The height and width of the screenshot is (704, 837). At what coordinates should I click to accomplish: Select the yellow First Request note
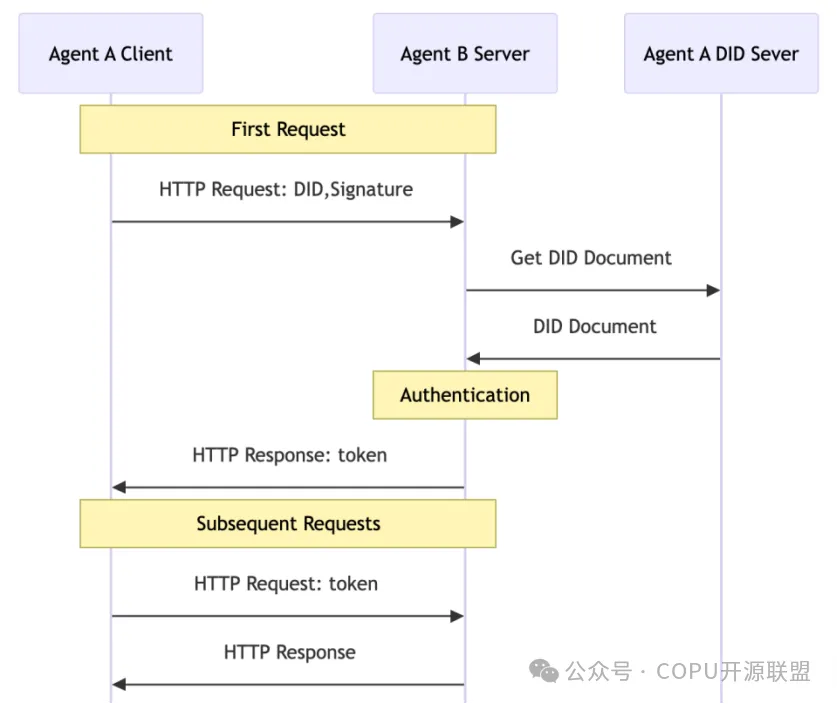tap(288, 130)
